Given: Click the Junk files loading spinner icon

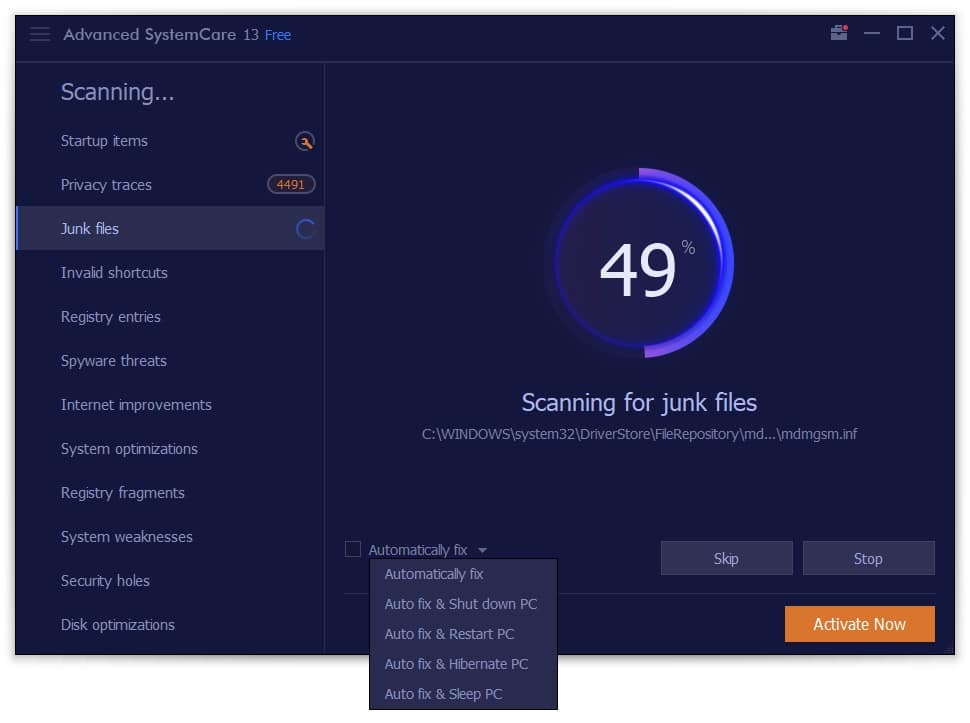Looking at the screenshot, I should tap(305, 229).
